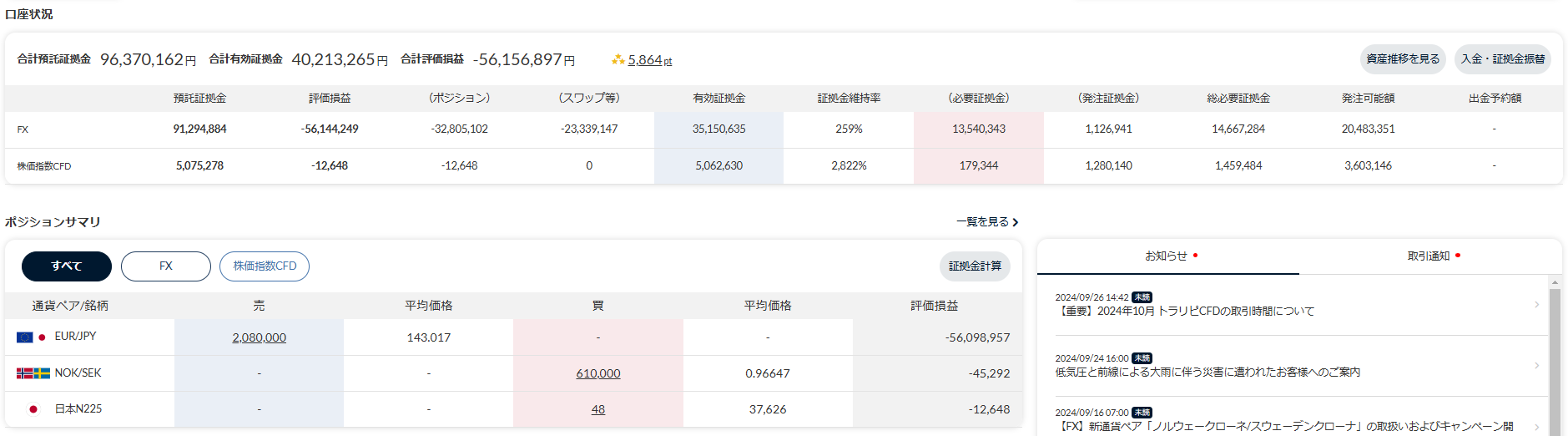Switch to the お知らせ tab
Screen dimensions: 1568x436
(x=1167, y=256)
